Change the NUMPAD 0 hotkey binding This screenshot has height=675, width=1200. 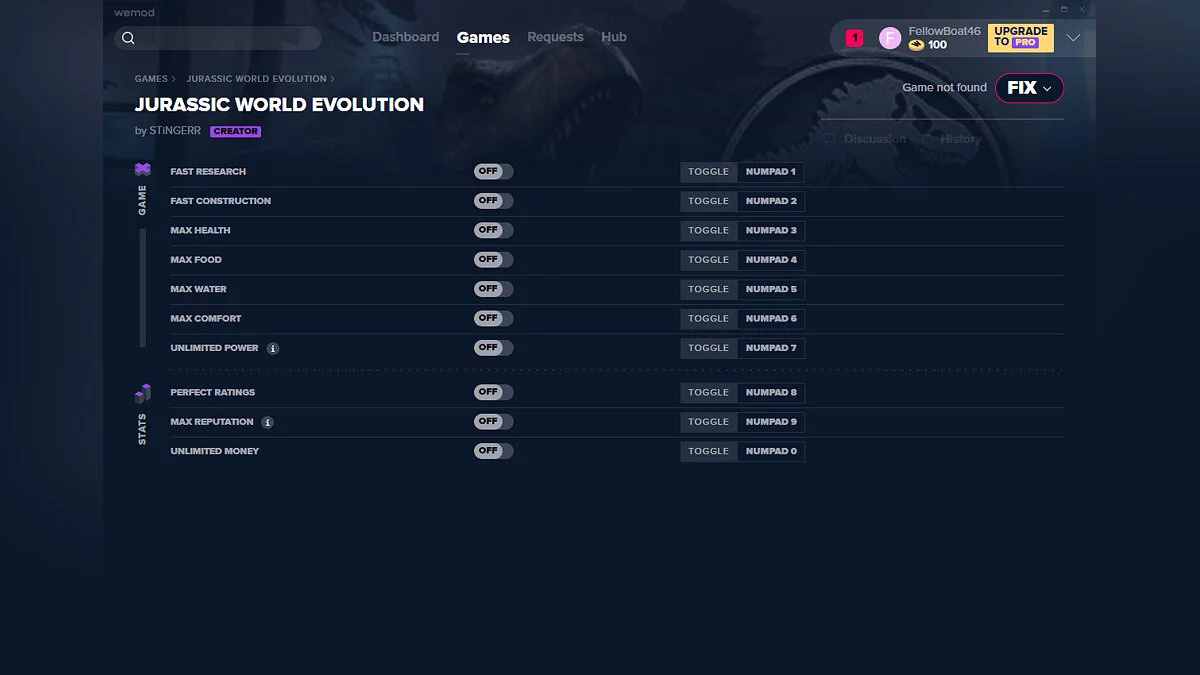pyautogui.click(x=771, y=451)
